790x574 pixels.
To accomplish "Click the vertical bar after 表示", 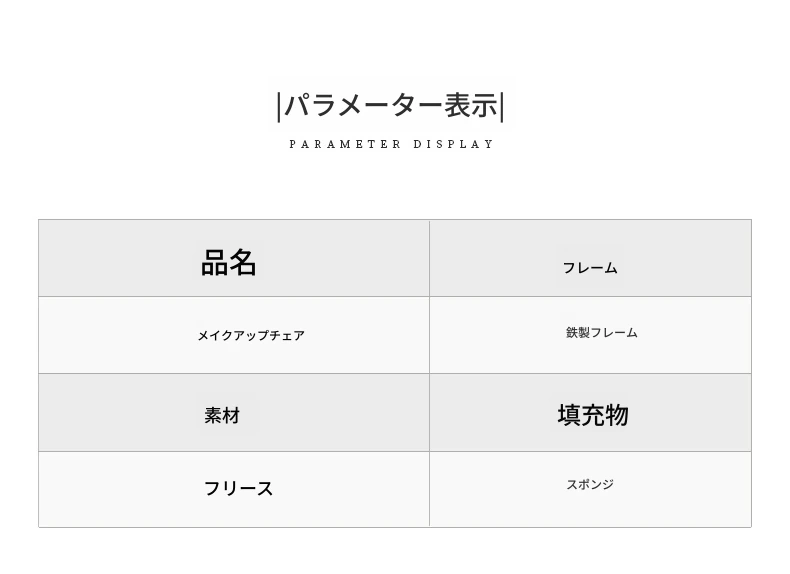I will coord(502,106).
